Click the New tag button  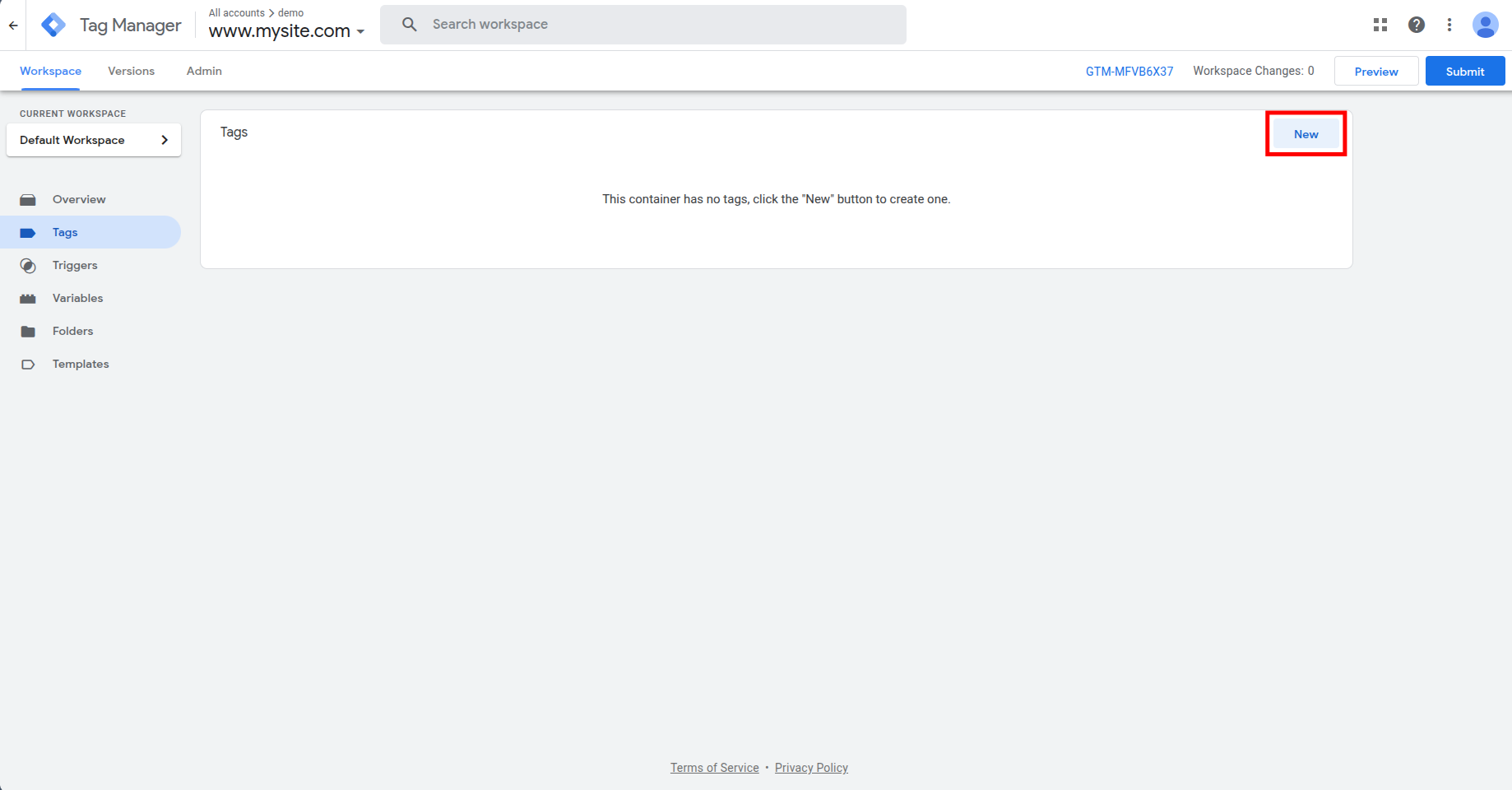[1306, 134]
